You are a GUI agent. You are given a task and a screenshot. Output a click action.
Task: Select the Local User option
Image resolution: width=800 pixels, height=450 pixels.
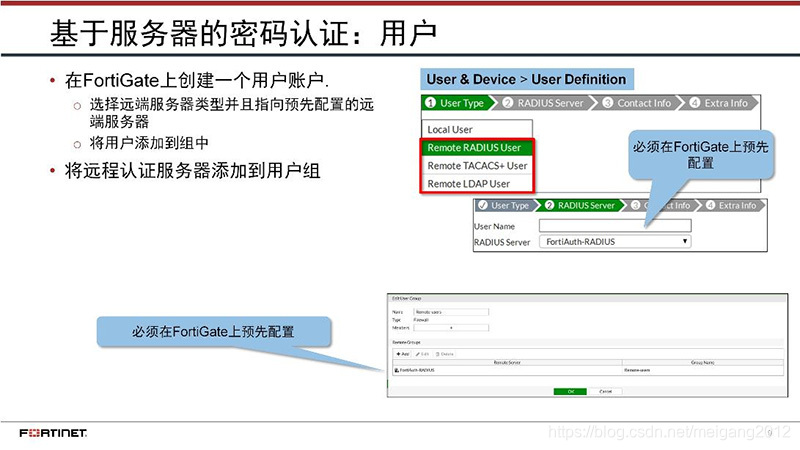point(477,129)
